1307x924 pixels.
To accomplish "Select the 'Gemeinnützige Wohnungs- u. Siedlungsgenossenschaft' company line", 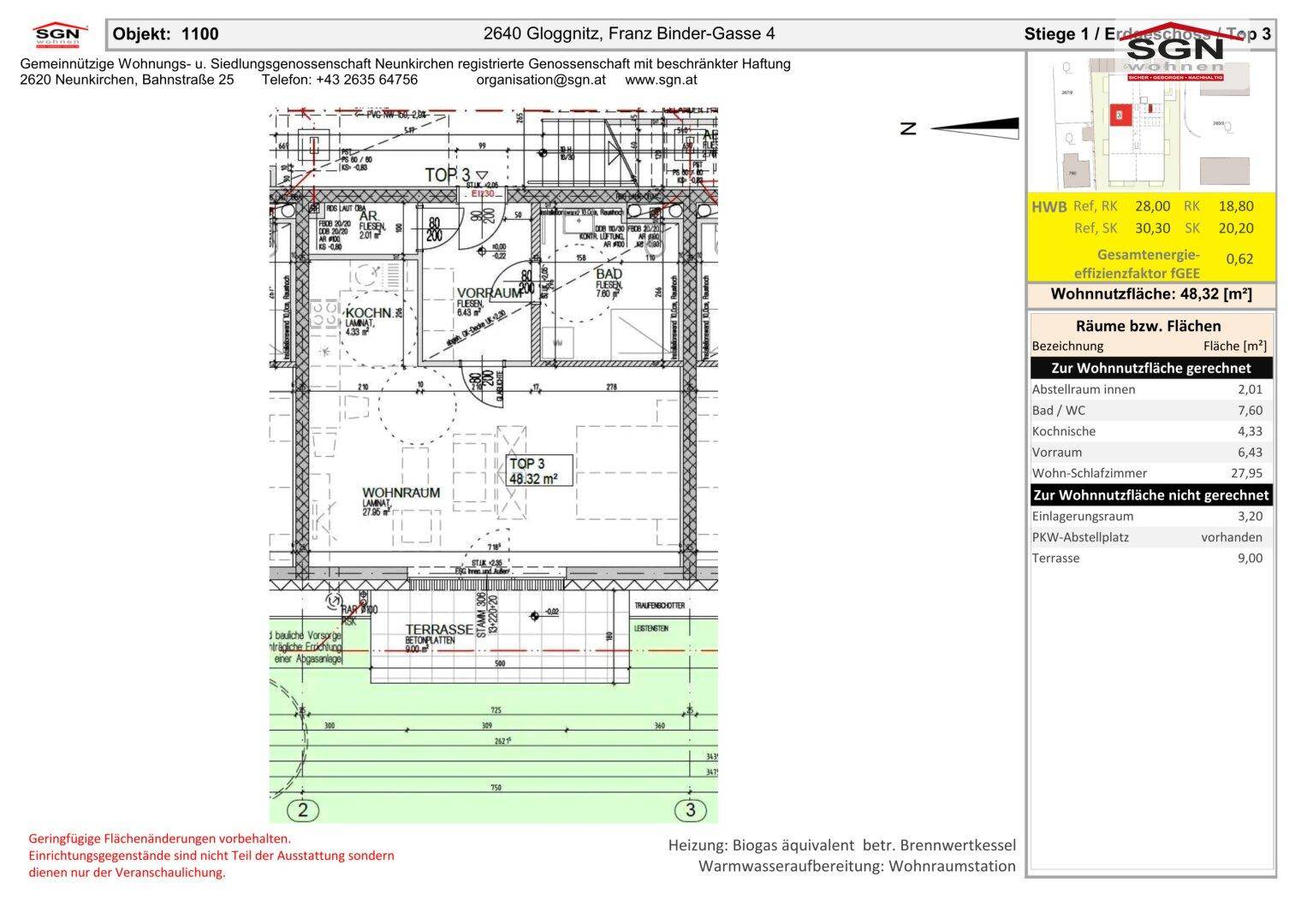I will click(x=405, y=64).
